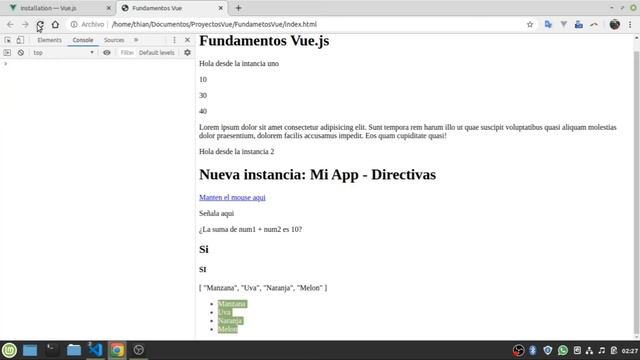
Task: Click the 'Hola desde la instancia 2' text
Action: tap(237, 152)
